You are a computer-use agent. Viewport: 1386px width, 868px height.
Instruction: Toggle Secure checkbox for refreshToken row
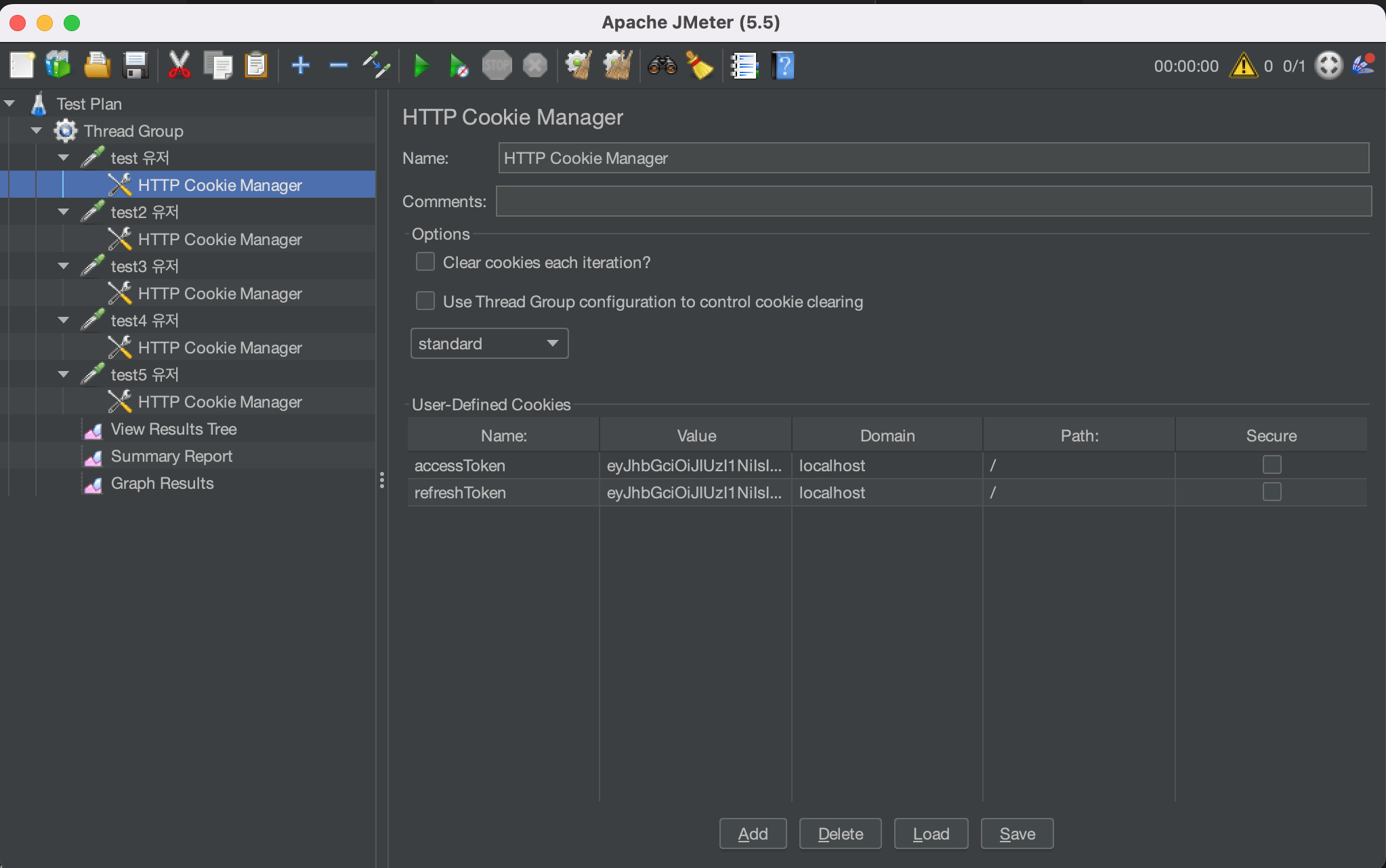1272,492
